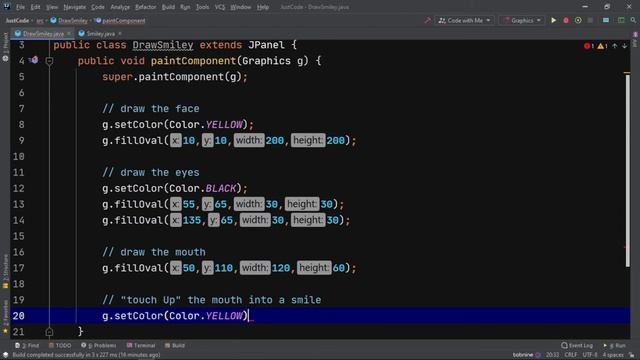Click JustCode in the breadcrumb bar

click(17, 20)
